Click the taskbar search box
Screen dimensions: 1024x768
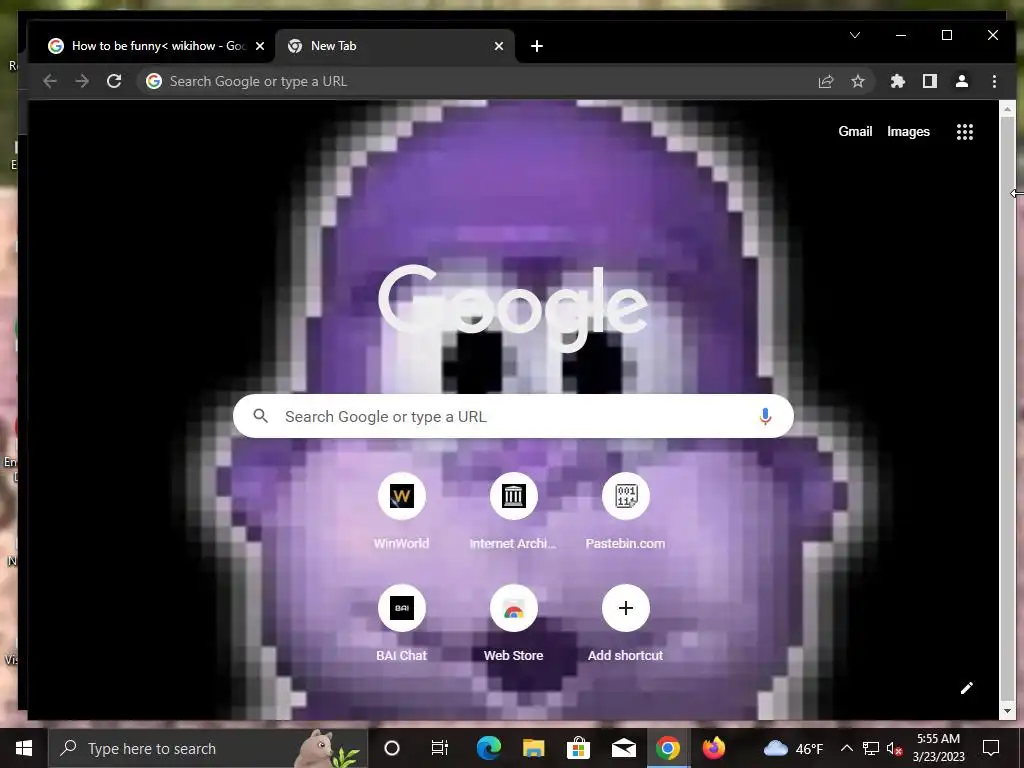click(208, 748)
